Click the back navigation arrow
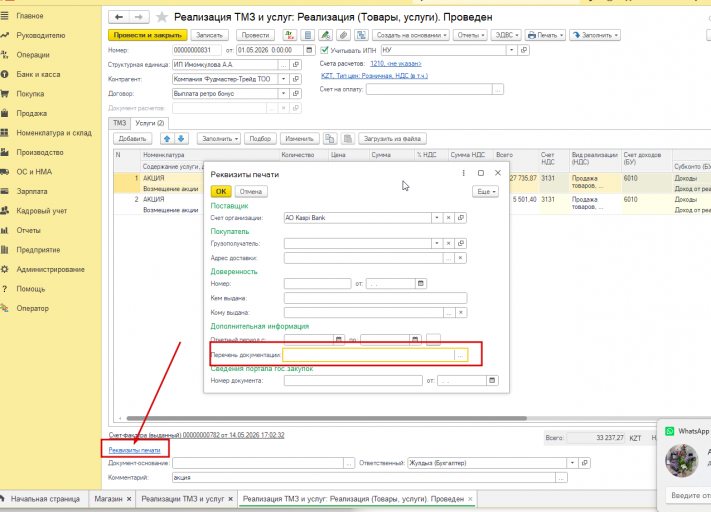711x512 pixels. (119, 17)
